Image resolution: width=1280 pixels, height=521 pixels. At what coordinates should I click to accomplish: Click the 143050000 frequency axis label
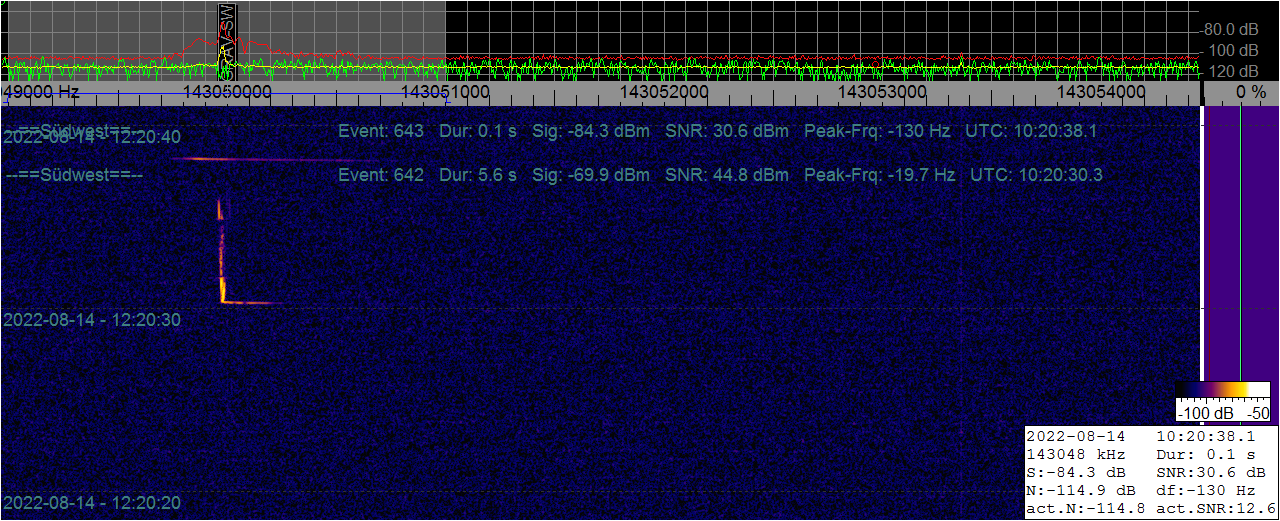[227, 91]
